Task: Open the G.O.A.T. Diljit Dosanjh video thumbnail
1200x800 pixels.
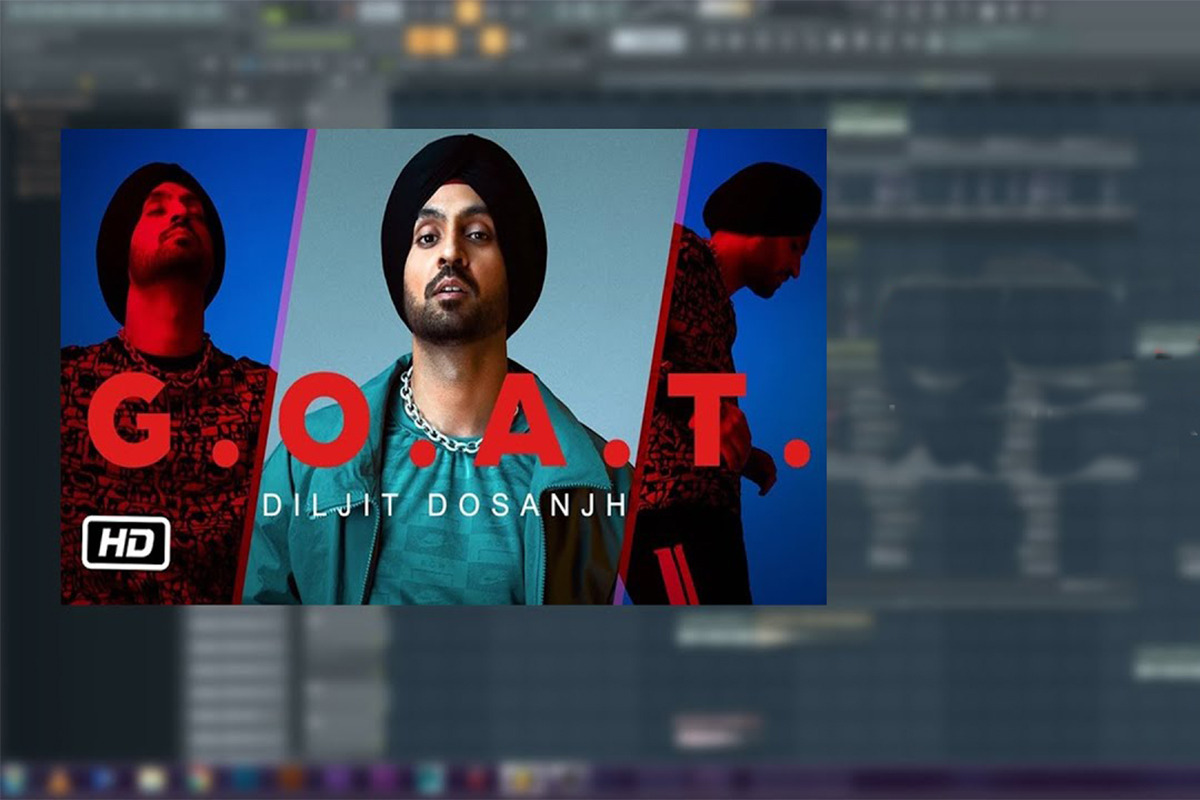Action: (443, 367)
